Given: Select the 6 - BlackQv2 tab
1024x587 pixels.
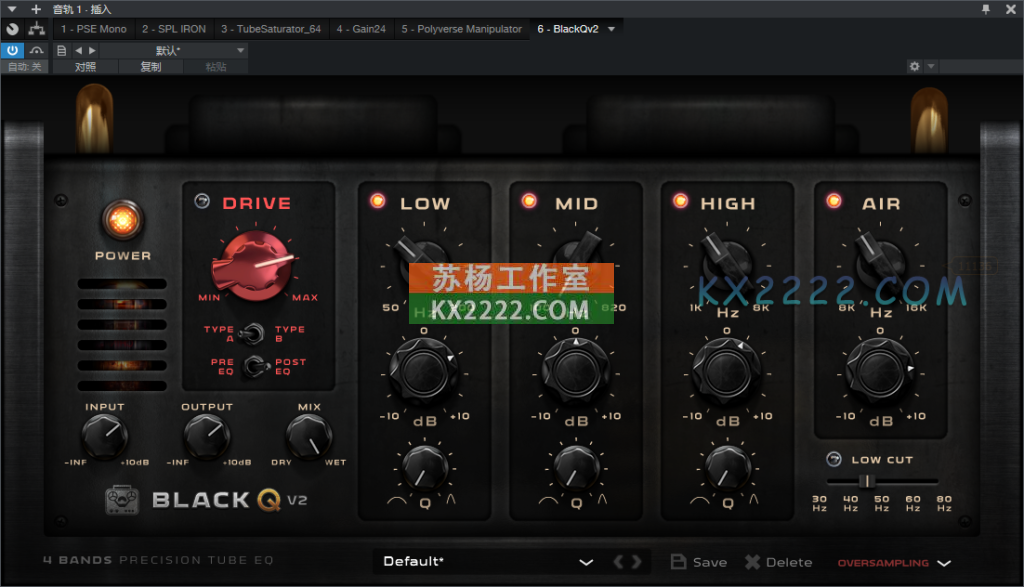Looking at the screenshot, I should [568, 29].
